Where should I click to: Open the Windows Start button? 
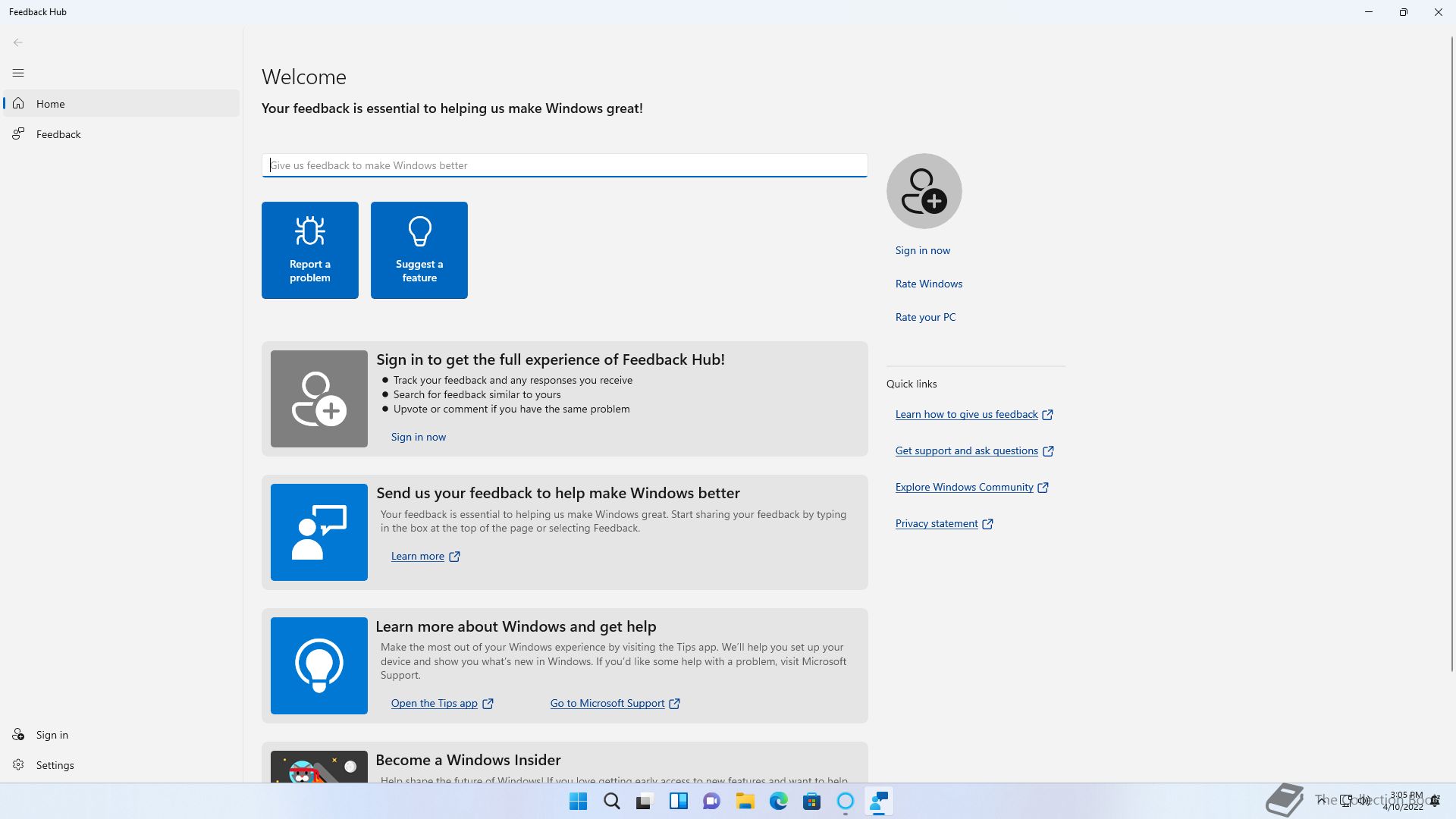point(578,801)
